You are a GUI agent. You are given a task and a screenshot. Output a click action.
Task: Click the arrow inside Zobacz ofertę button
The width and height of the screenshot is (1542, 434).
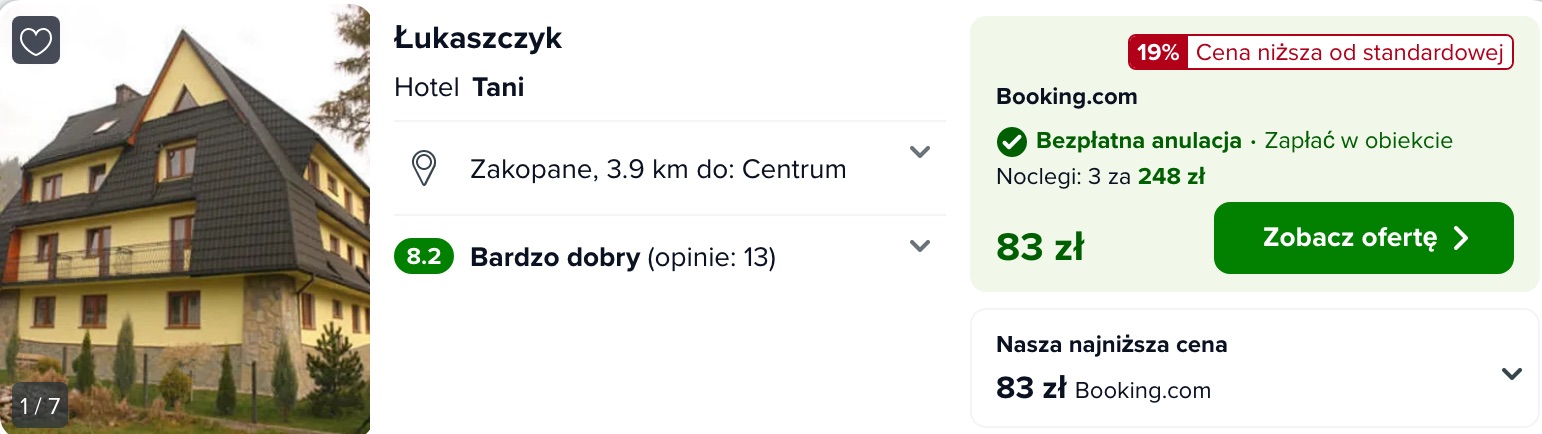(1461, 238)
